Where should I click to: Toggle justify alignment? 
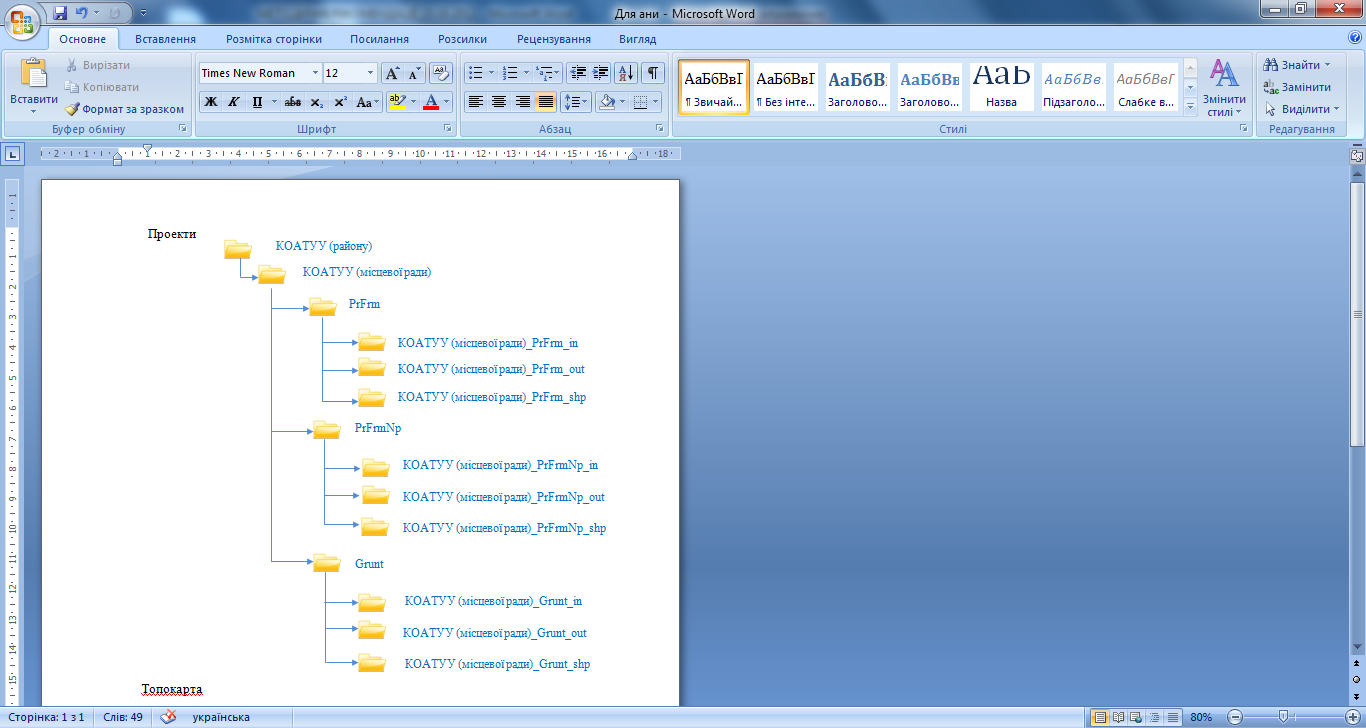(545, 102)
